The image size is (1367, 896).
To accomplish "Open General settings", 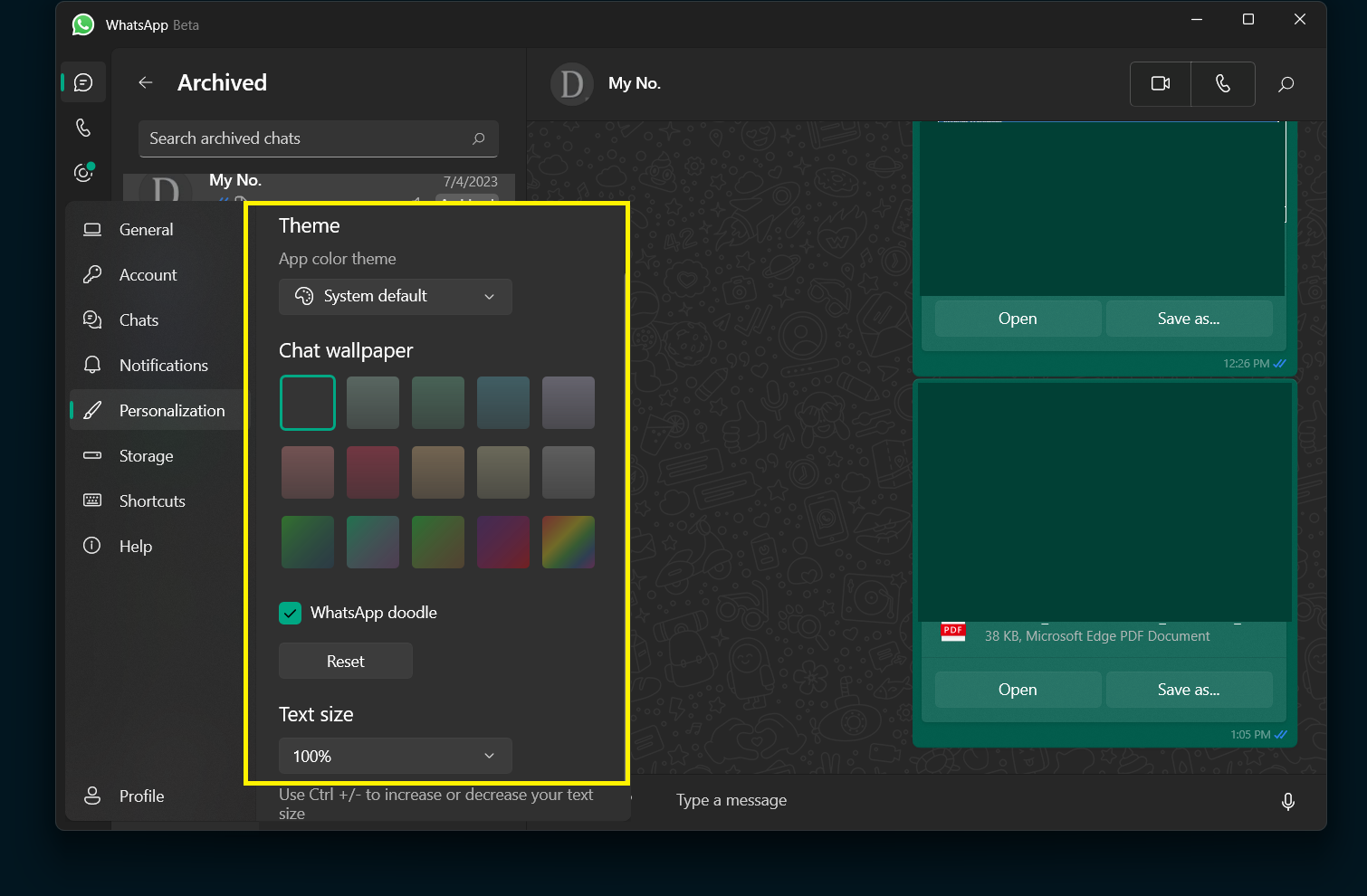I will tap(157, 230).
